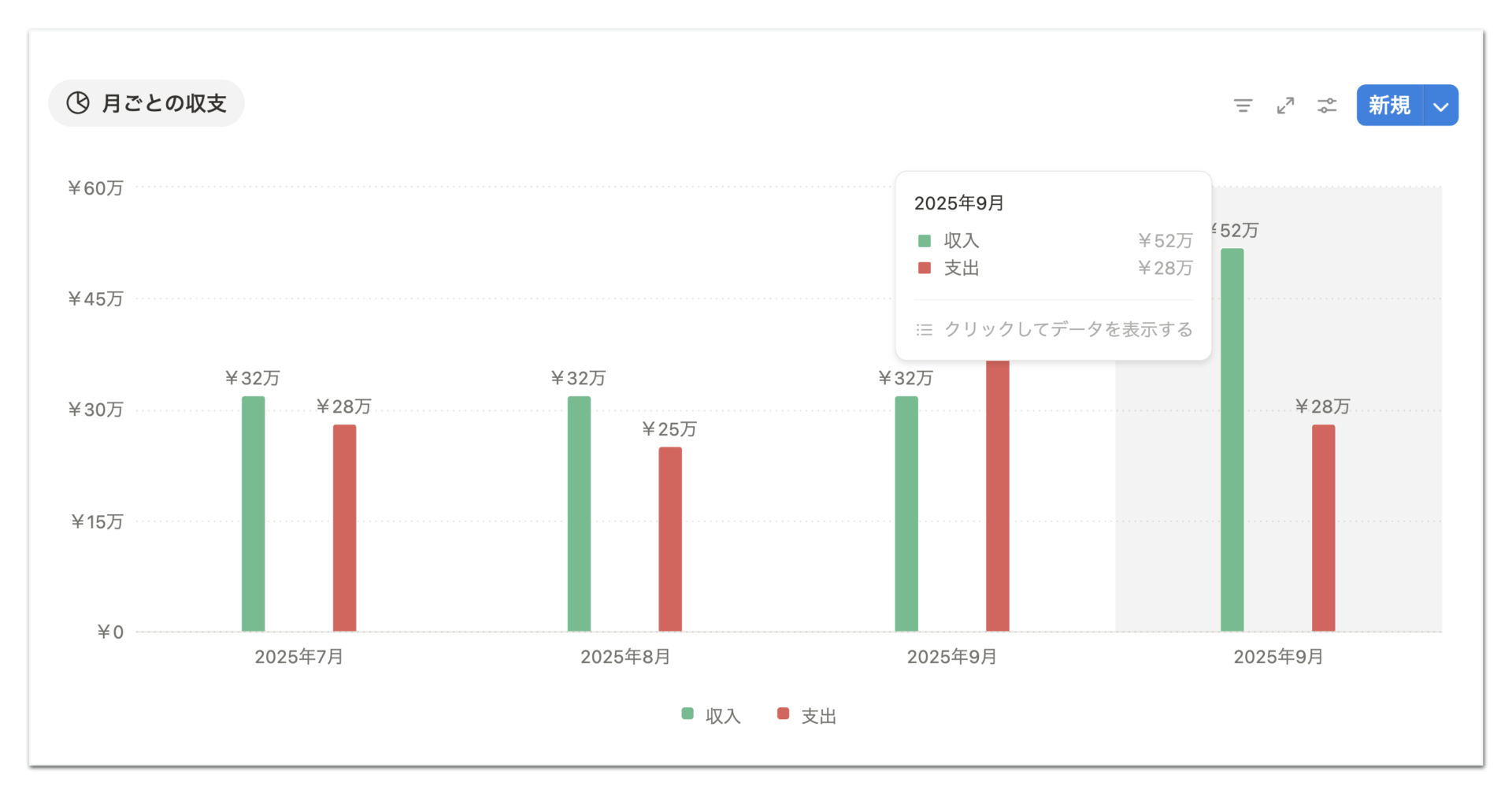Click the 2025年8月 axis label
Screen dimensions: 1512x797
click(625, 657)
